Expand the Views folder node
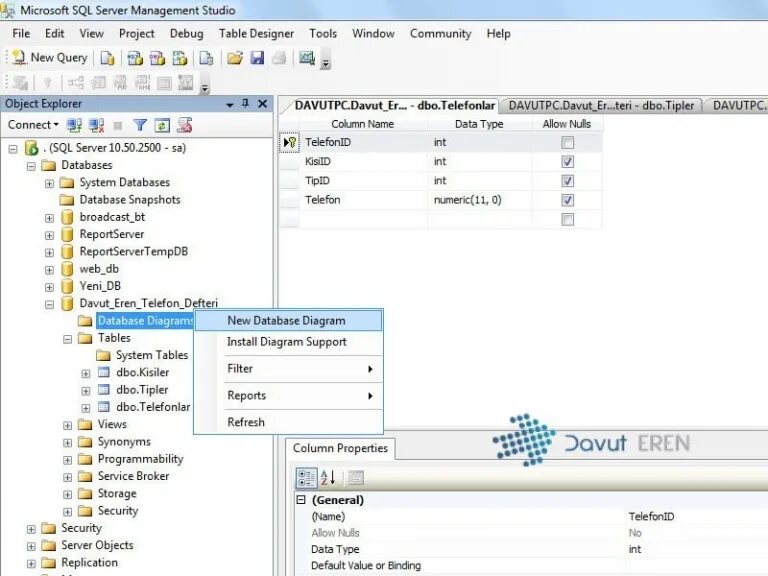 68,425
